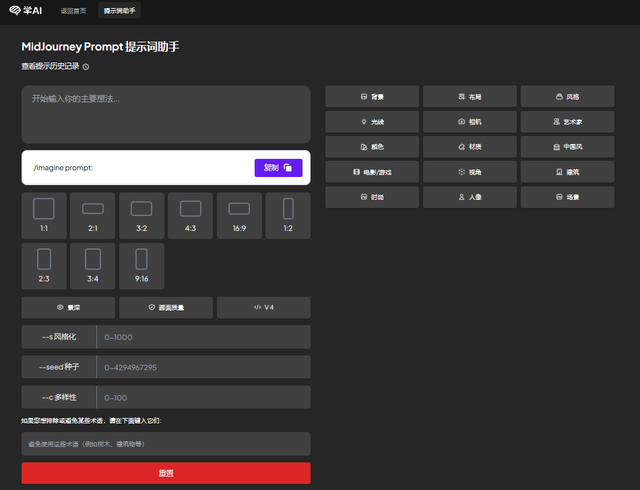Screen dimensions: 640x490
Task: Open the 光线 lighting category
Action: [372, 122]
